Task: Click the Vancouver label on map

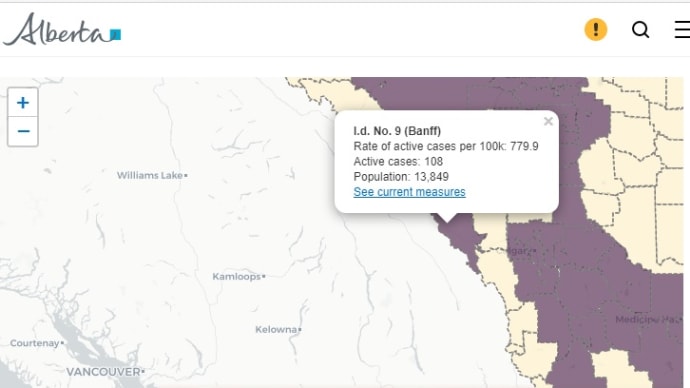Action: pyautogui.click(x=103, y=372)
